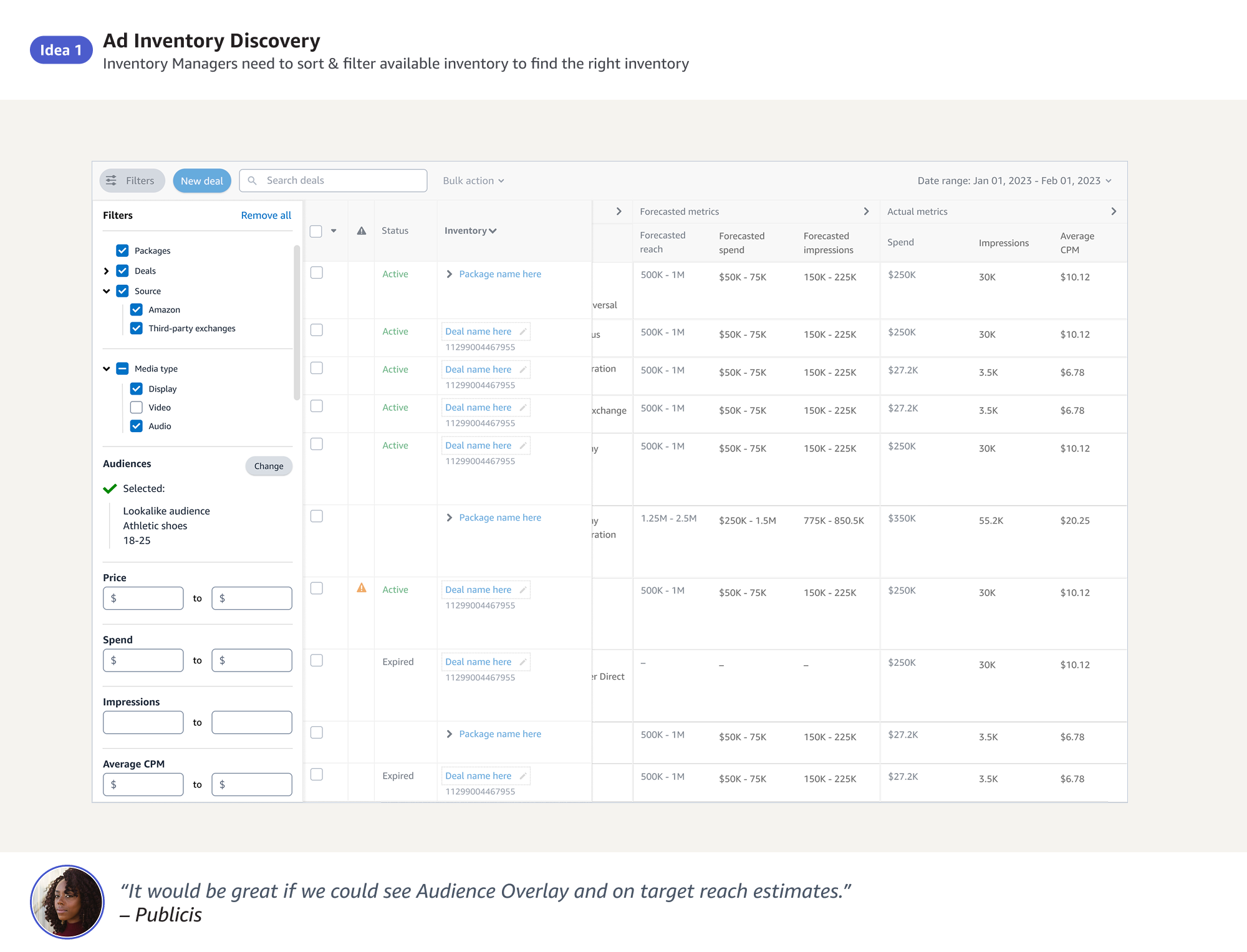1247x952 pixels.
Task: Click the New deal button
Action: pos(202,180)
